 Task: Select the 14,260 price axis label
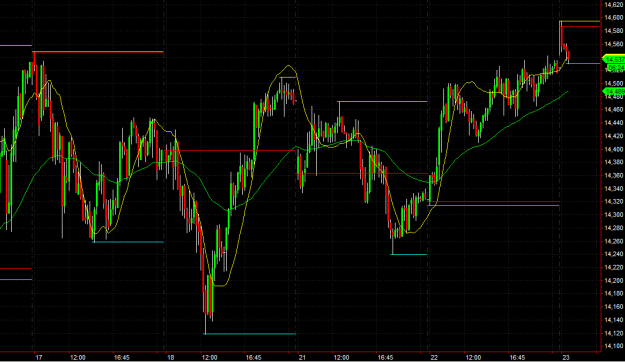(614, 241)
